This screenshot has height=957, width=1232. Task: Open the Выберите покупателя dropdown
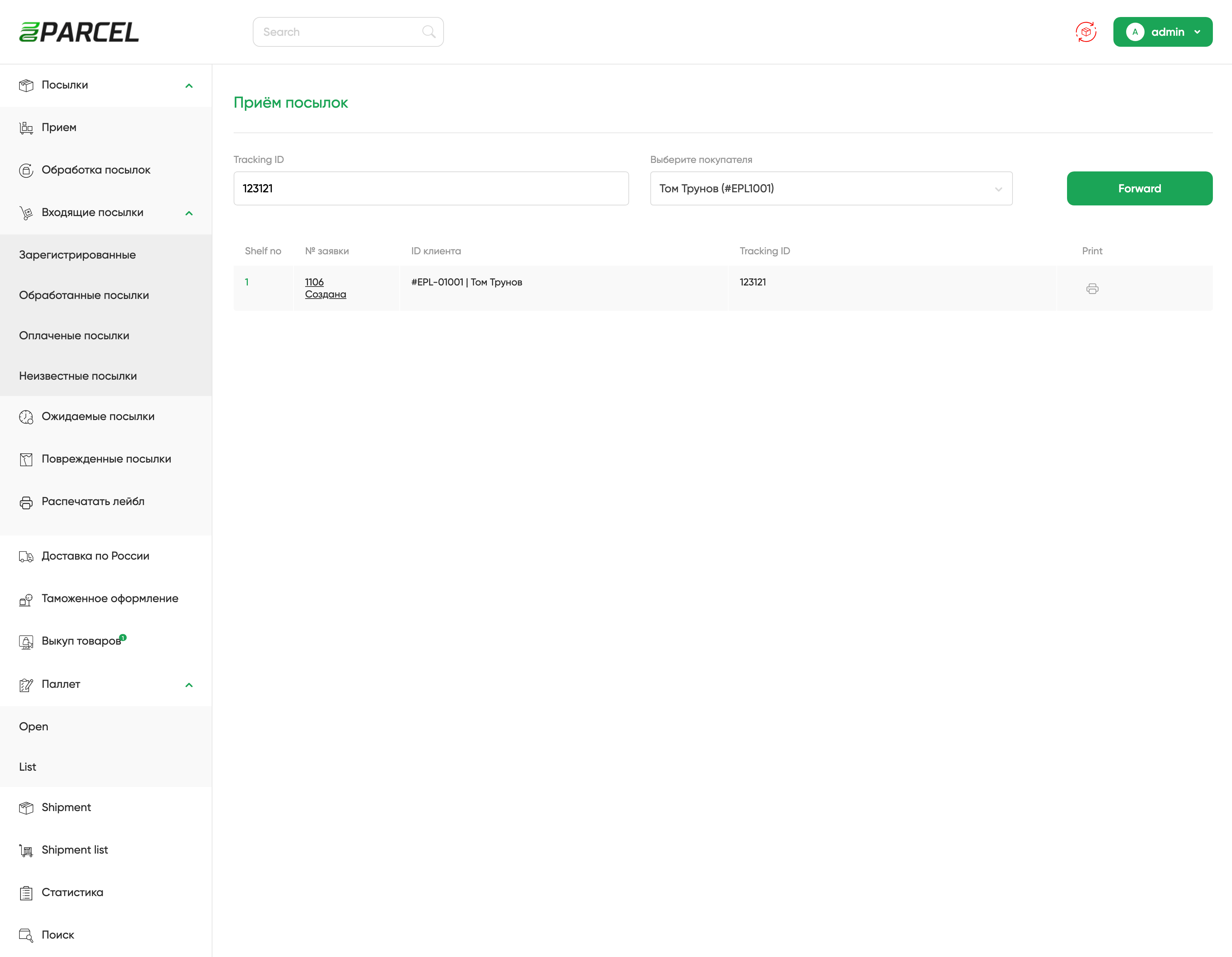831,188
